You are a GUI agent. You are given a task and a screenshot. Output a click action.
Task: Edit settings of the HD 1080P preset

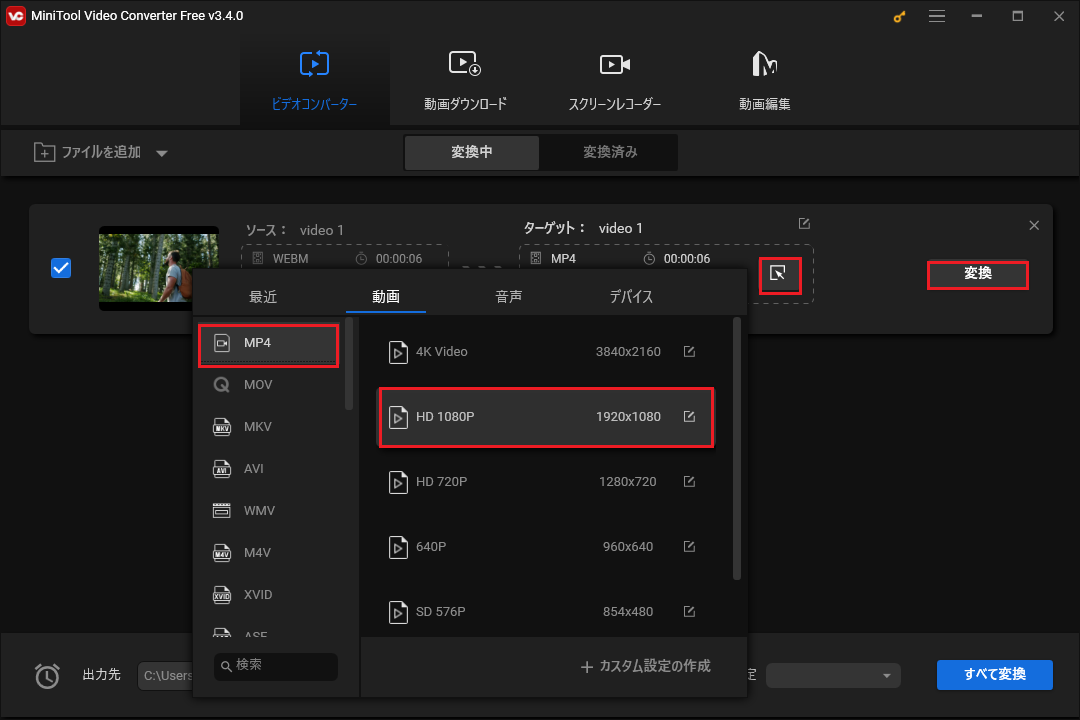[x=689, y=416]
